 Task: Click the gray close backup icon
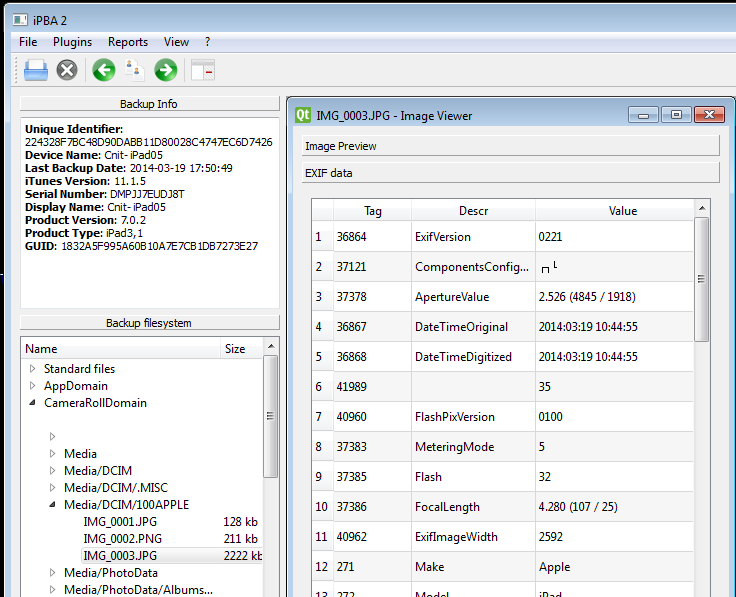click(67, 70)
